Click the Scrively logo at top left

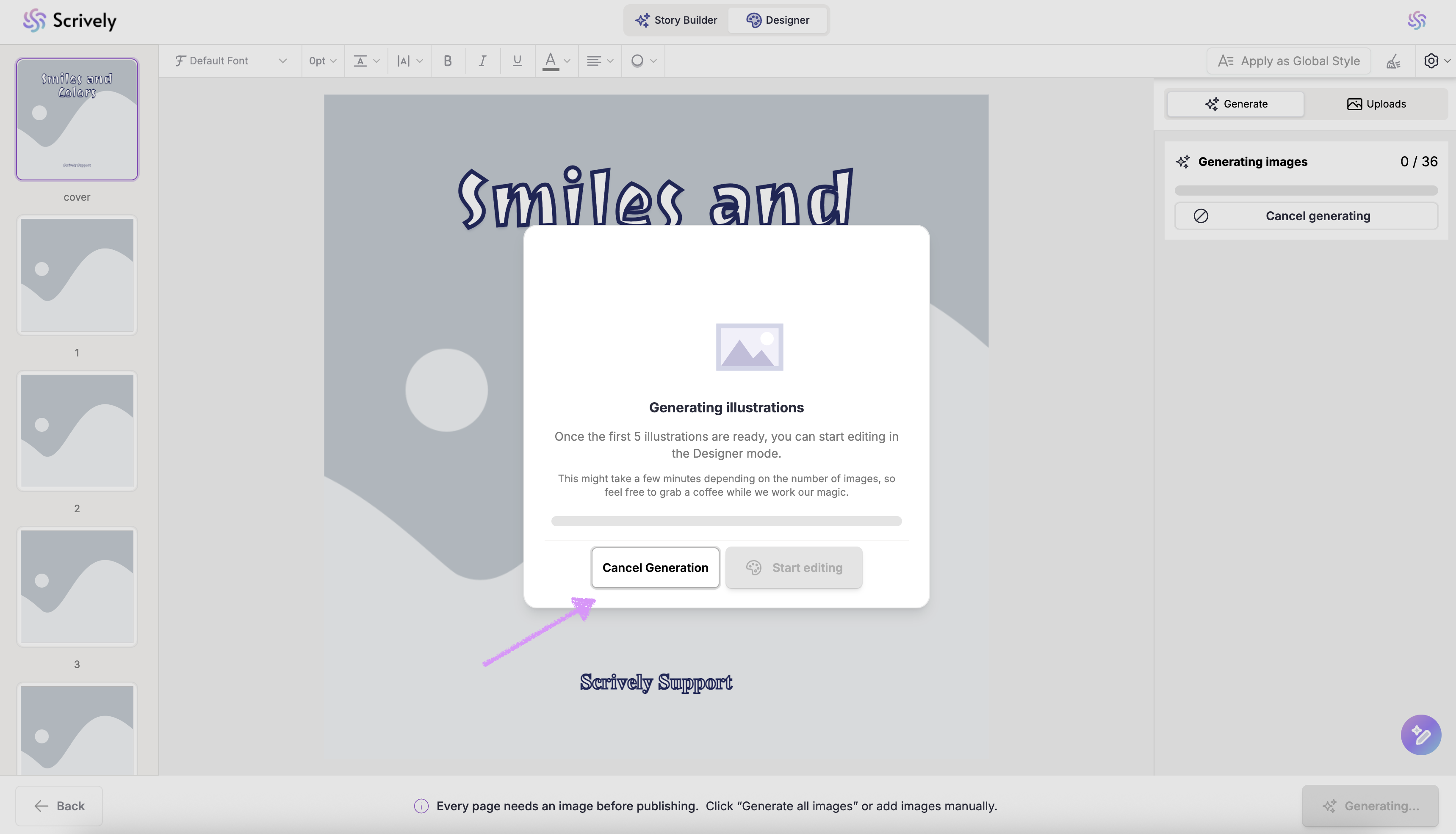pyautogui.click(x=69, y=21)
